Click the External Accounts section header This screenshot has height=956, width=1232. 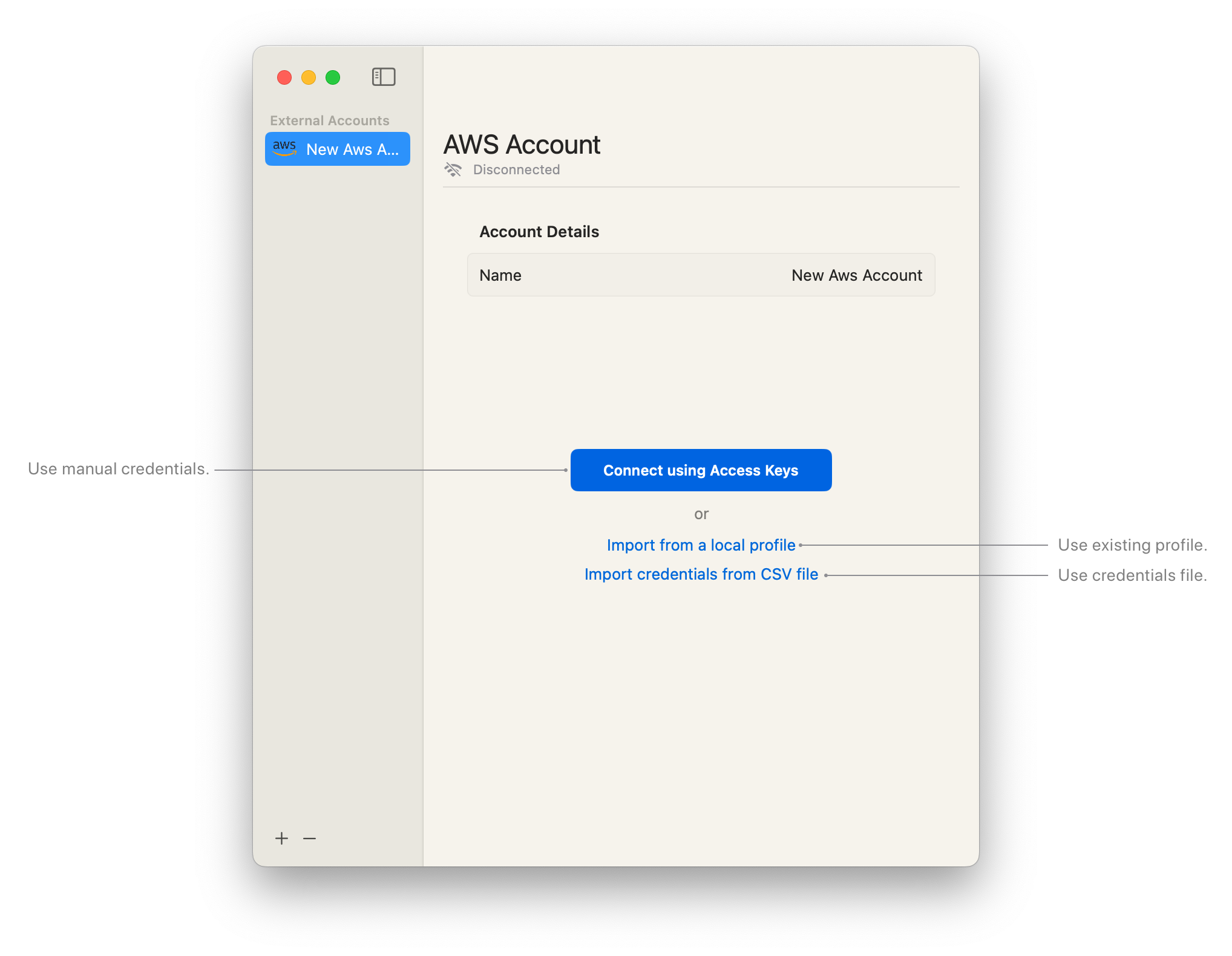[329, 120]
